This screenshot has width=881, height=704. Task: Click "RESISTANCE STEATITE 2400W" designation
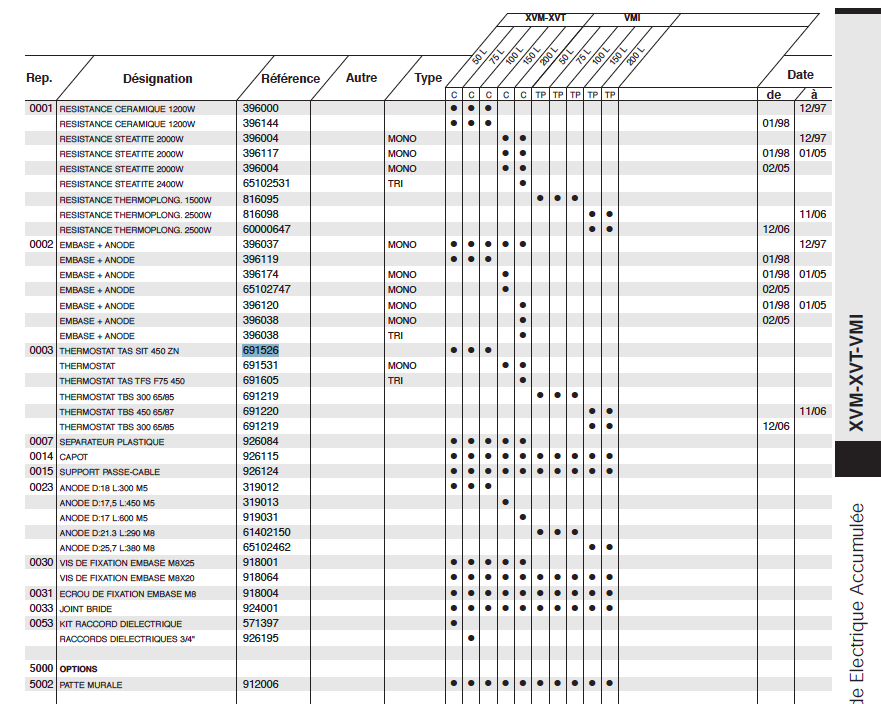[121, 184]
